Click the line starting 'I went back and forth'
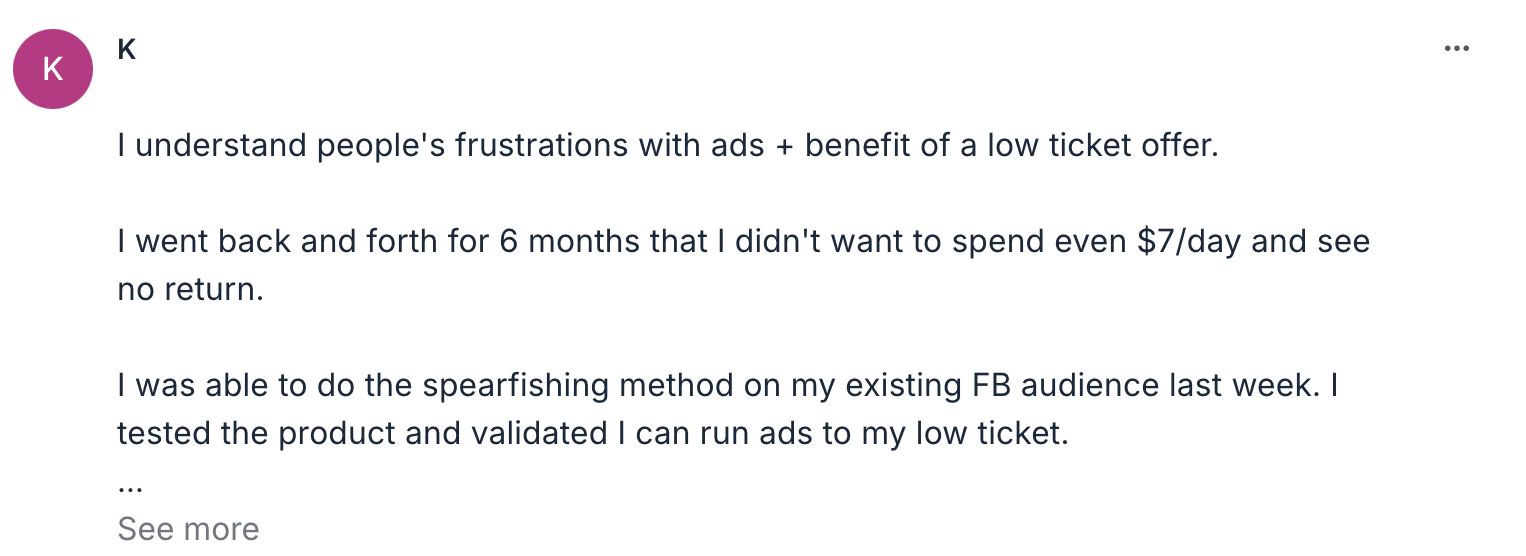Screen dimensions: 1526x556 (742, 243)
